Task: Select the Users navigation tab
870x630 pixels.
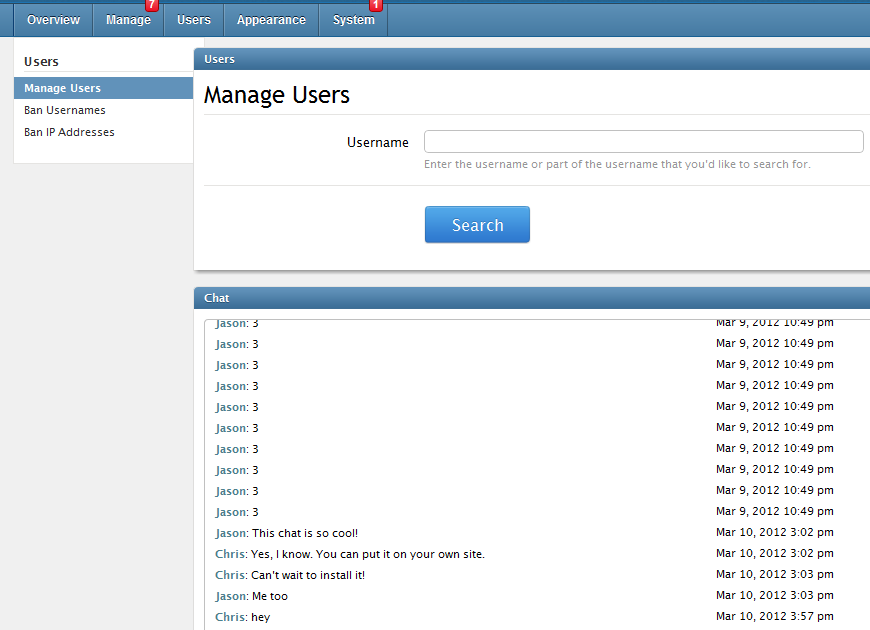Action: (194, 20)
